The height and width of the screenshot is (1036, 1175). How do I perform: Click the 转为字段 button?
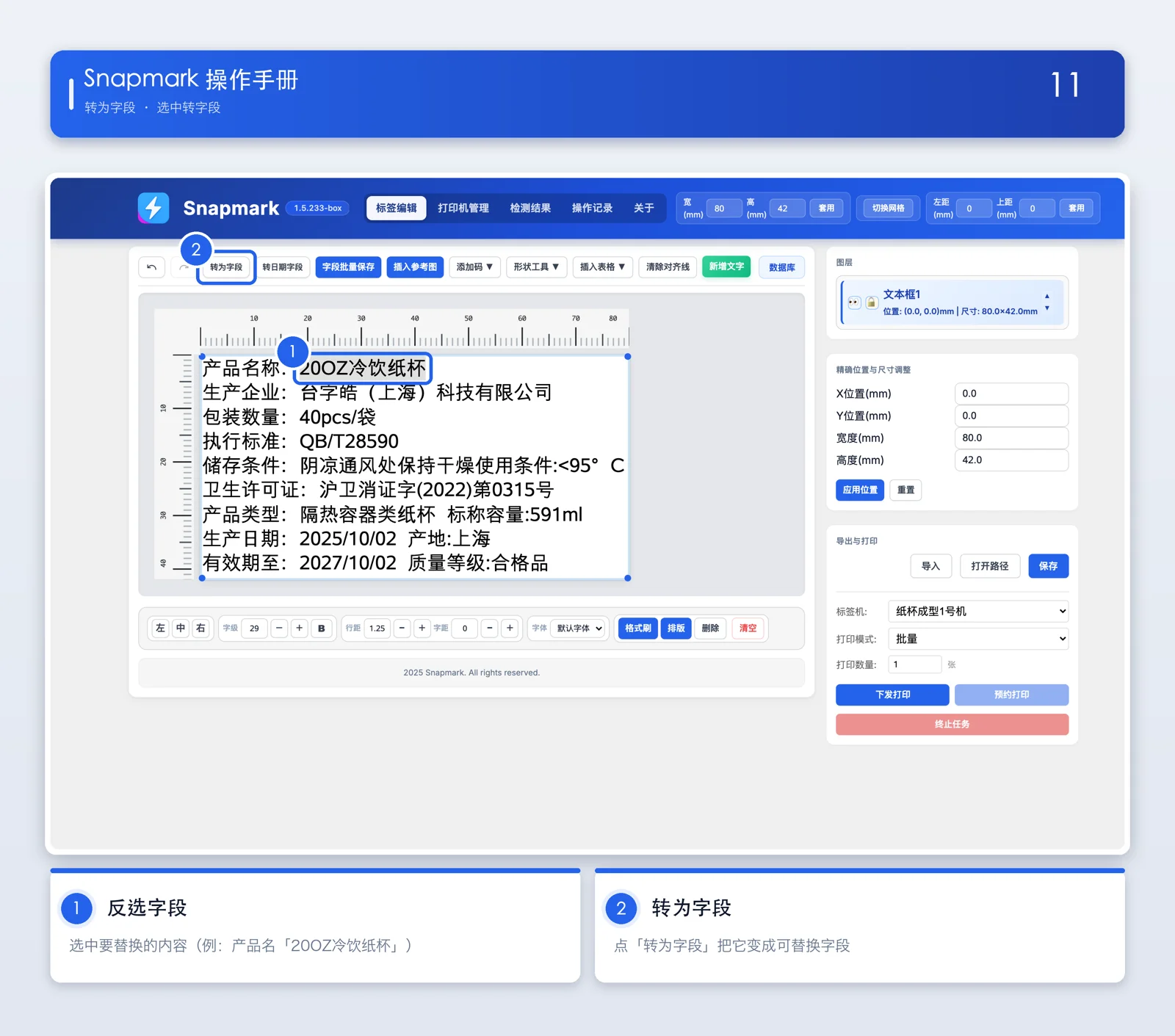tap(226, 267)
